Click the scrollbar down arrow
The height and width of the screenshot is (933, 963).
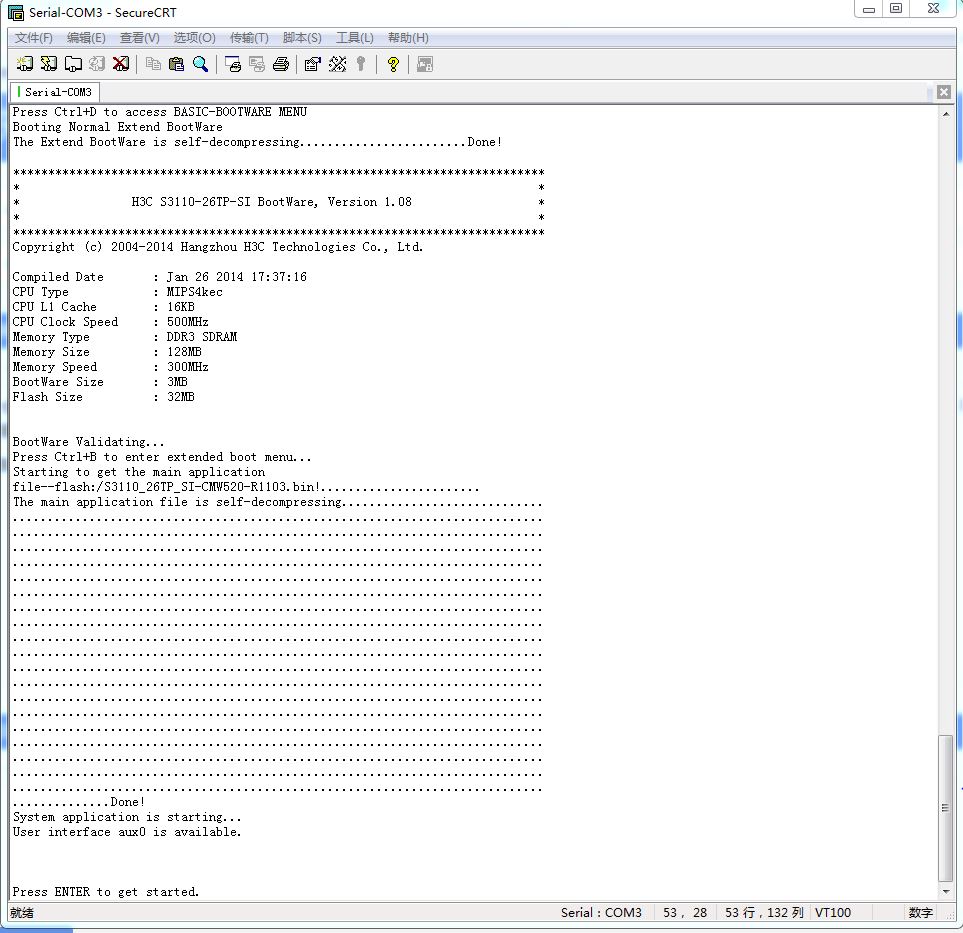[x=946, y=891]
